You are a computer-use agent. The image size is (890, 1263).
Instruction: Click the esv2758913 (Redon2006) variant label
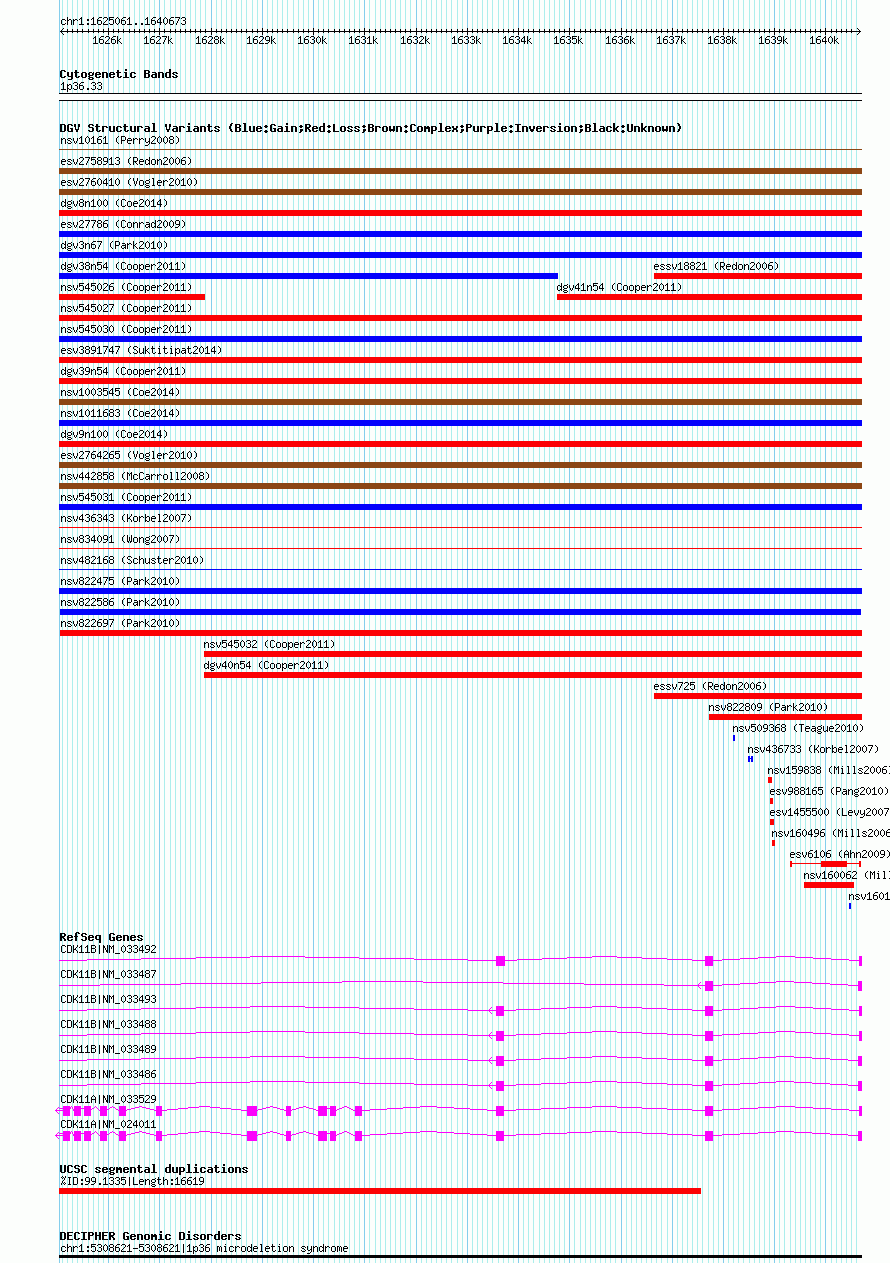point(126,161)
